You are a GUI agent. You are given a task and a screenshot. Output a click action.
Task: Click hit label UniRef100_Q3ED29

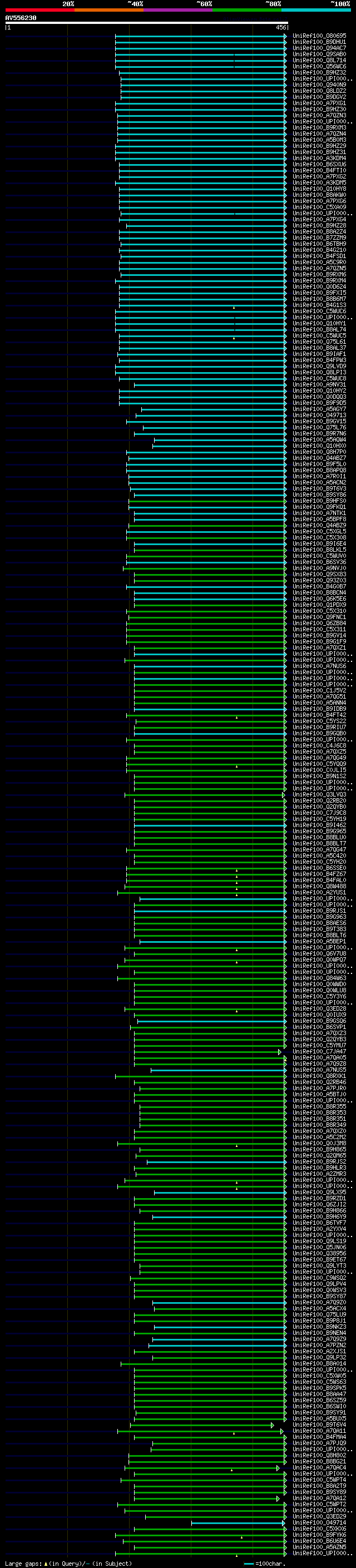319,1516
